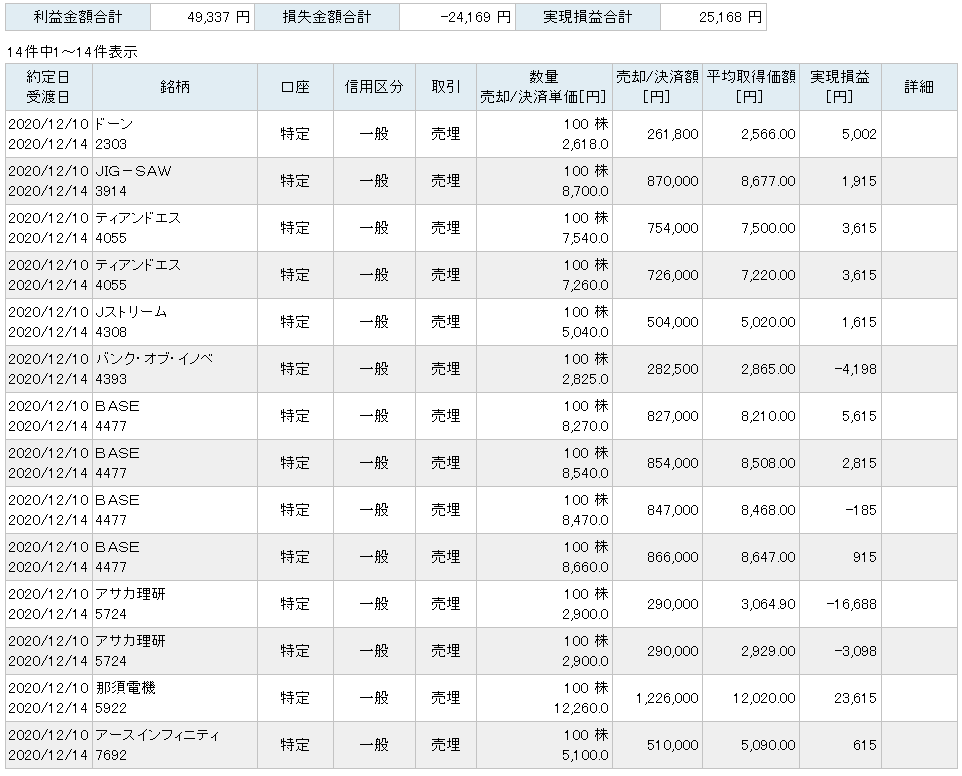Click average cost 8,468.00 cell

pos(751,510)
